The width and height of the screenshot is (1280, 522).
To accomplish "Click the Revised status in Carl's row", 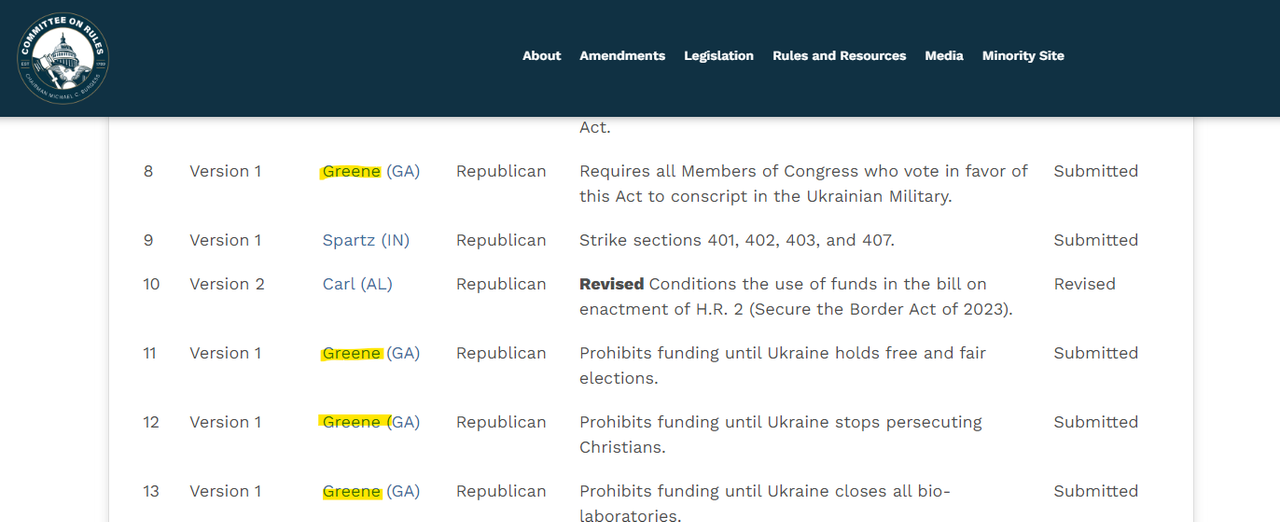I will click(x=1084, y=284).
